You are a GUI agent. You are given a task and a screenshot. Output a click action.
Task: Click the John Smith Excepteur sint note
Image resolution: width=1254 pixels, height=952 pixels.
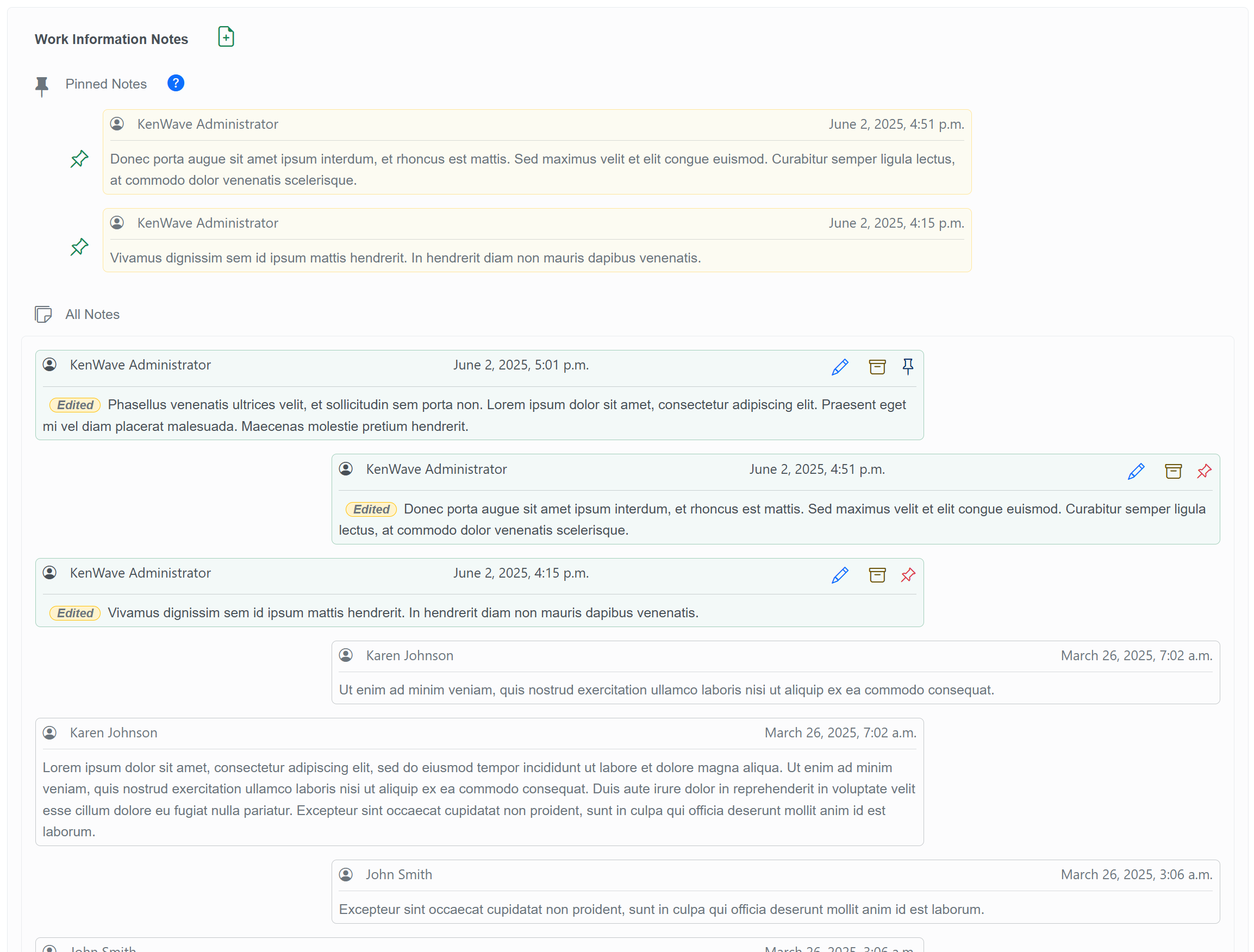coord(661,910)
